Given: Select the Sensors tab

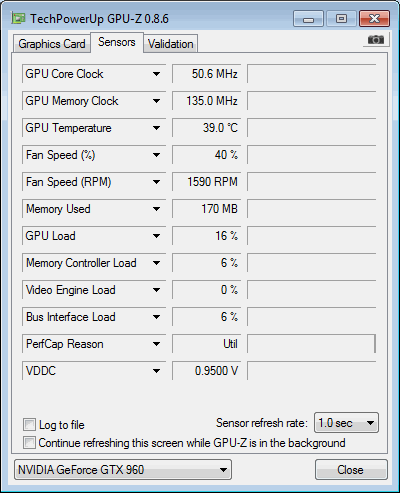Looking at the screenshot, I should tap(117, 42).
